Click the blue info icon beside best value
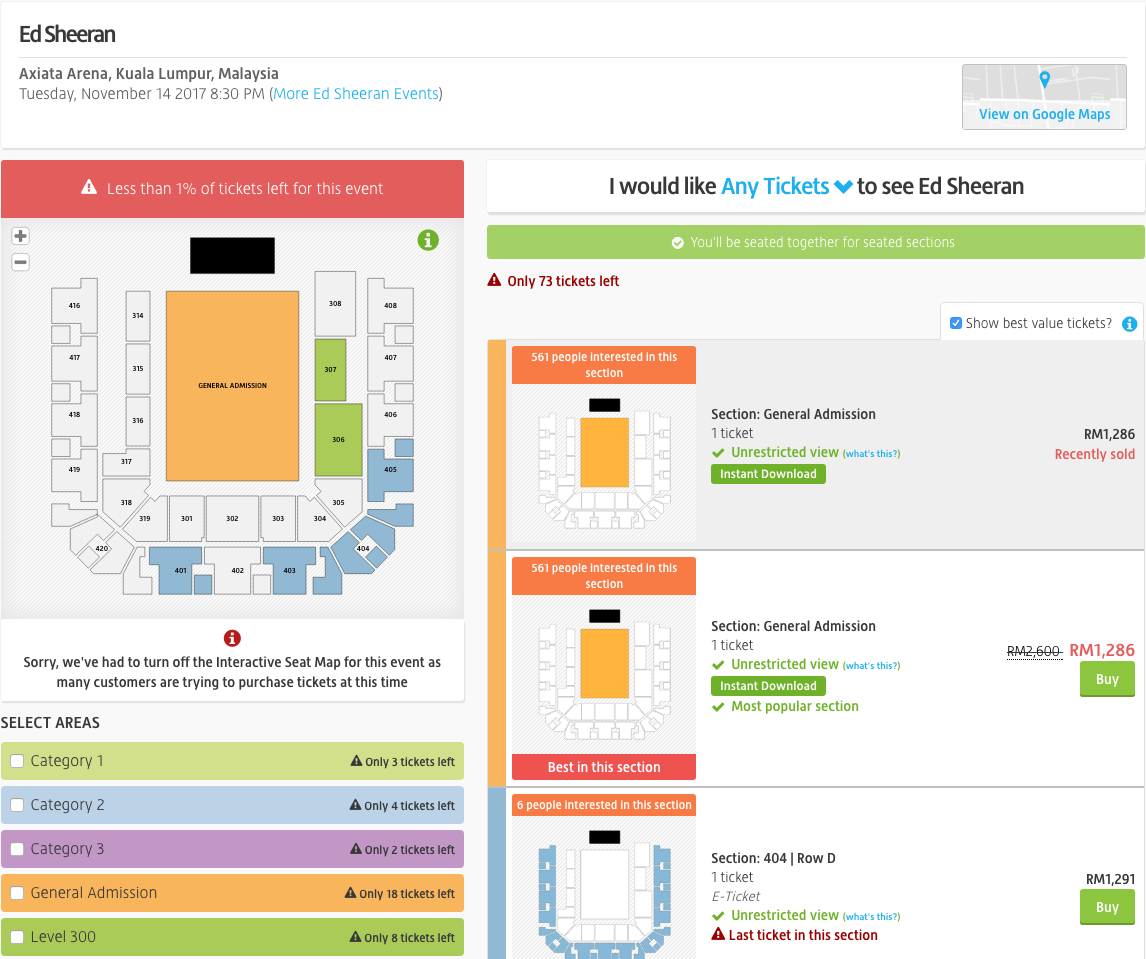 1129,324
